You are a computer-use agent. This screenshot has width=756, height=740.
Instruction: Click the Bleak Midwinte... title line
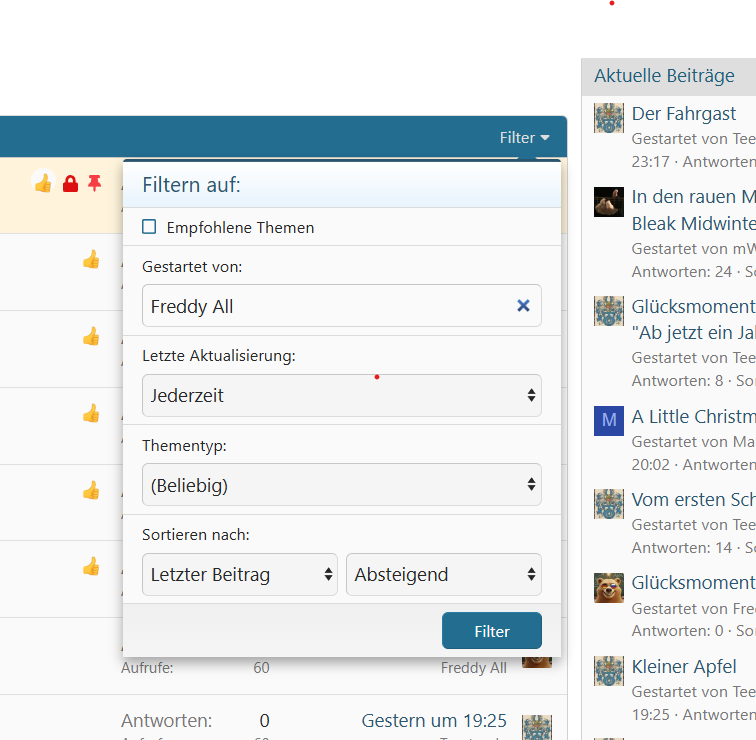(693, 224)
